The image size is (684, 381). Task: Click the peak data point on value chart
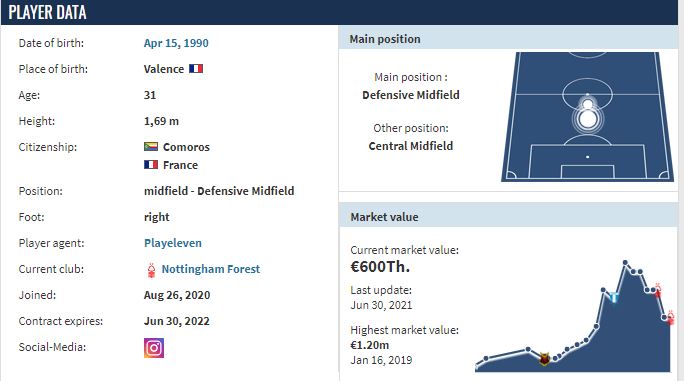click(625, 263)
